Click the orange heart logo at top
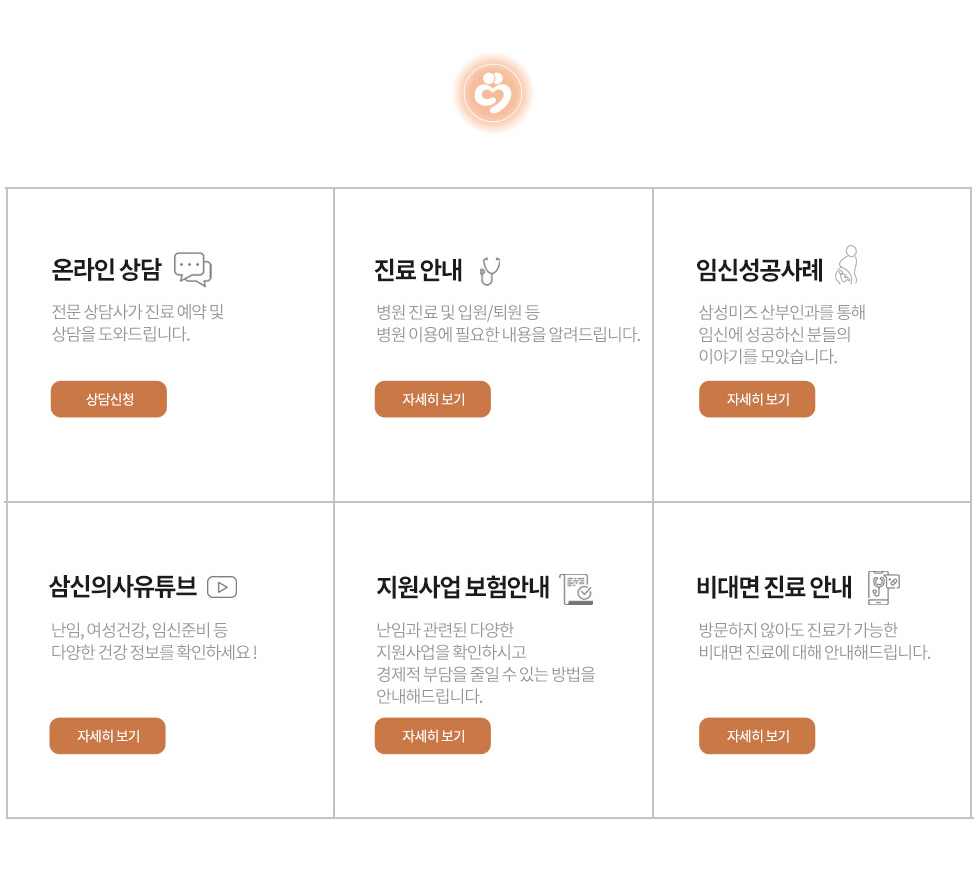The image size is (980, 880). coord(493,93)
